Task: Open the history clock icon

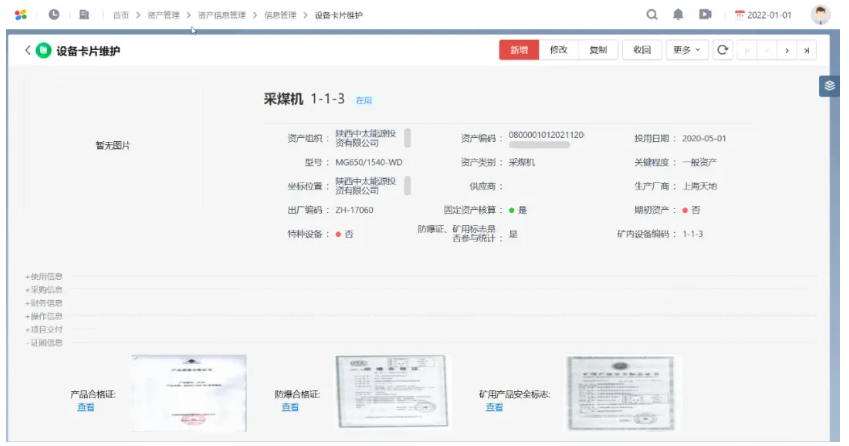Action: point(52,15)
